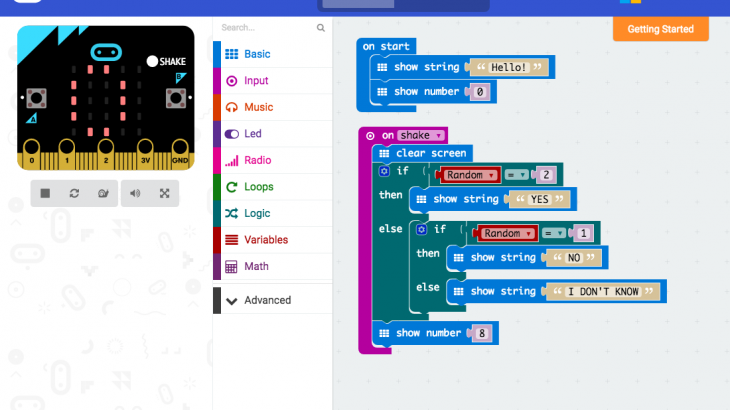Expand the Advanced categories
This screenshot has width=730, height=410.
(273, 300)
